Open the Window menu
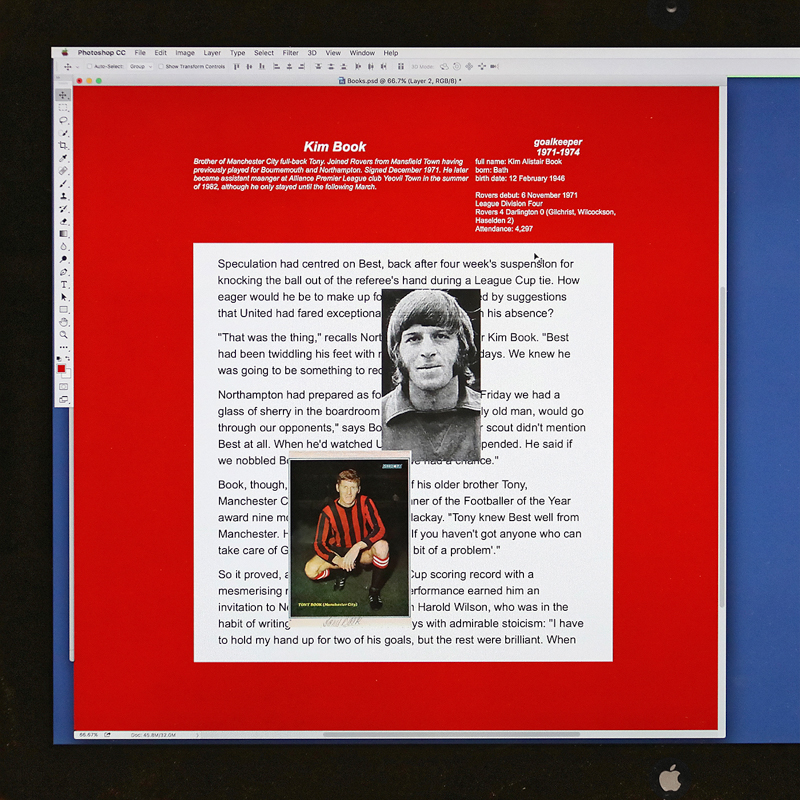This screenshot has width=800, height=800. 362,53
